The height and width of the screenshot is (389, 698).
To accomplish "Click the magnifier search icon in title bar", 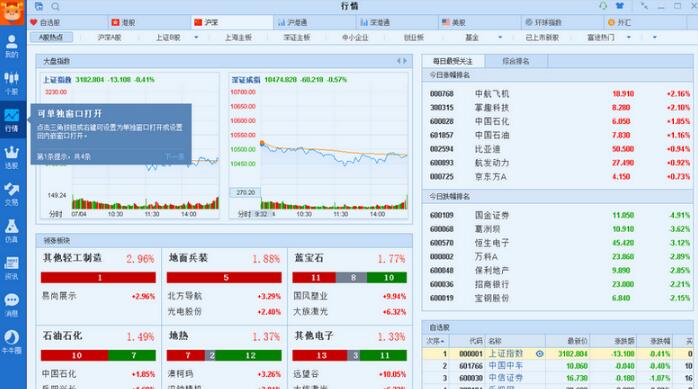I will pyautogui.click(x=55, y=6).
